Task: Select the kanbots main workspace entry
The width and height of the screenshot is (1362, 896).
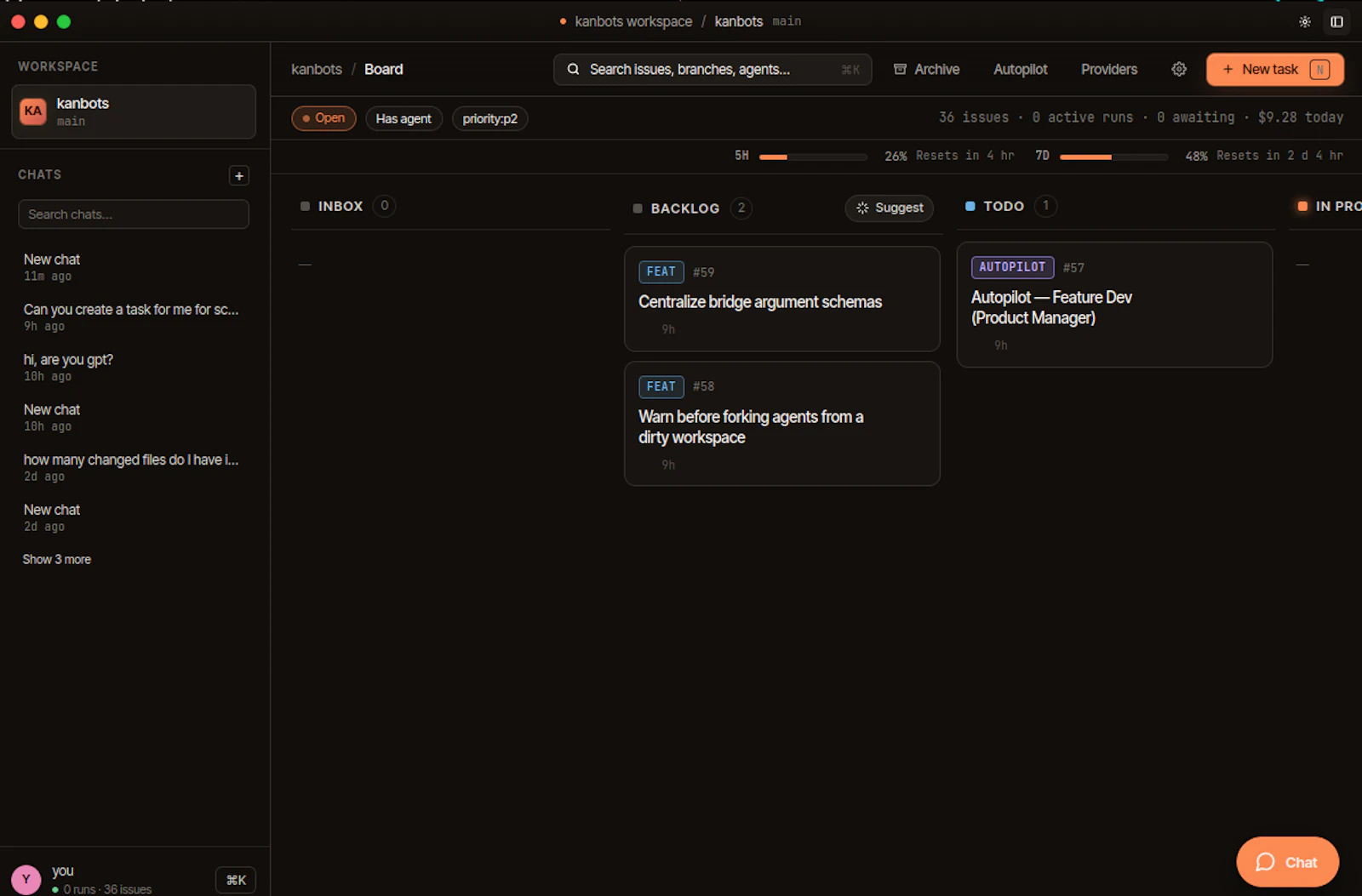Action: (134, 111)
